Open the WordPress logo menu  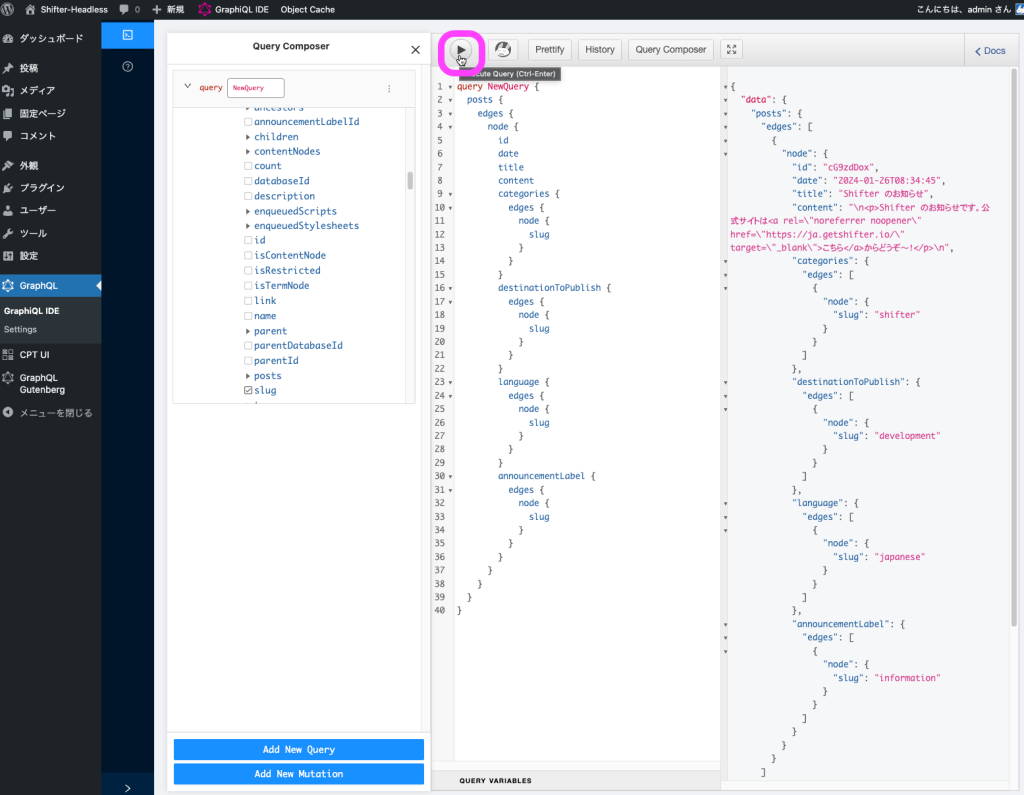pyautogui.click(x=8, y=9)
